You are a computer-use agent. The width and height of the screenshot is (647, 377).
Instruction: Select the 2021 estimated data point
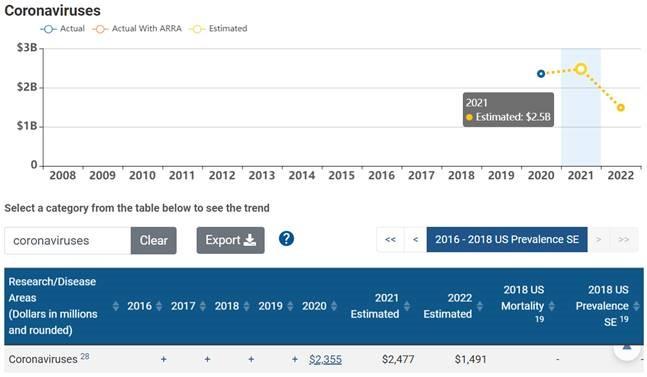point(581,69)
